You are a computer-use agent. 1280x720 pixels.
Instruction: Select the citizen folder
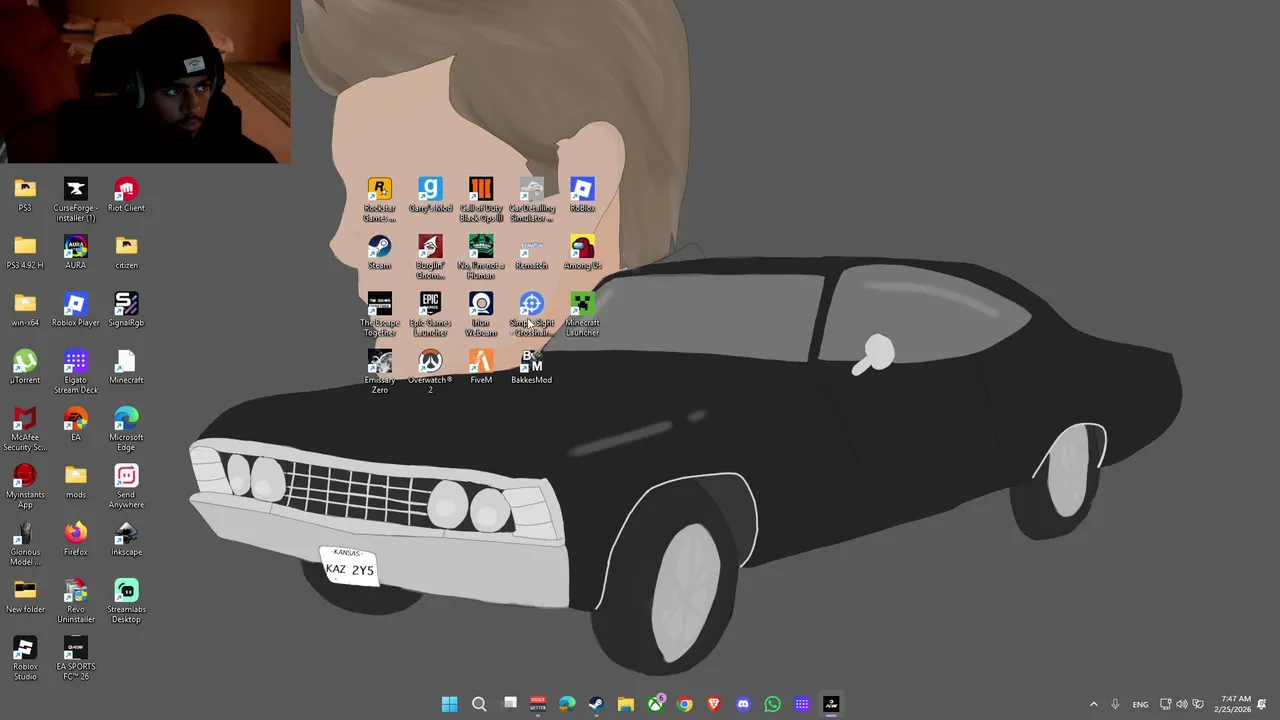[x=126, y=252]
